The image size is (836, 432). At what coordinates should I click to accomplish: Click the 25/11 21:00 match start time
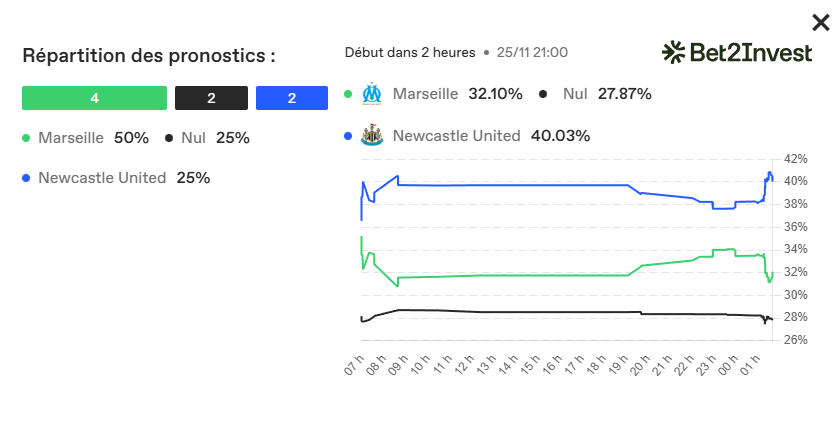(x=534, y=52)
